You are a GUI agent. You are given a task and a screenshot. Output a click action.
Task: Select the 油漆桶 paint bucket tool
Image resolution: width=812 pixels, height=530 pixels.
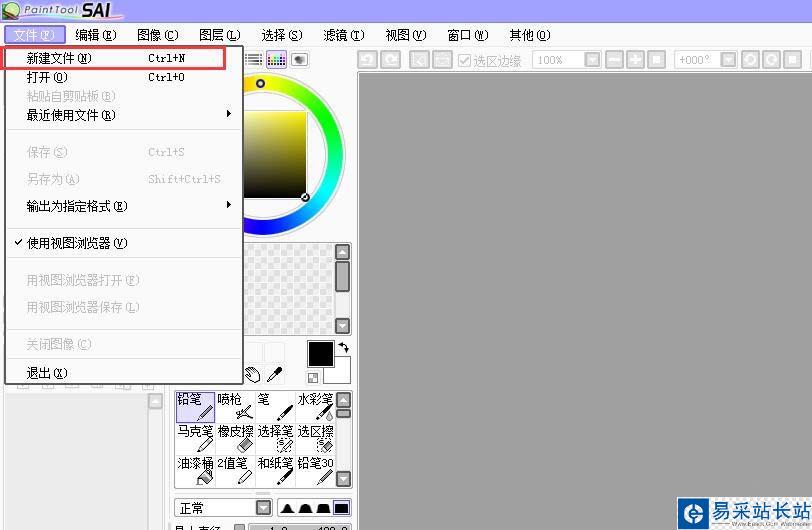[x=195, y=471]
